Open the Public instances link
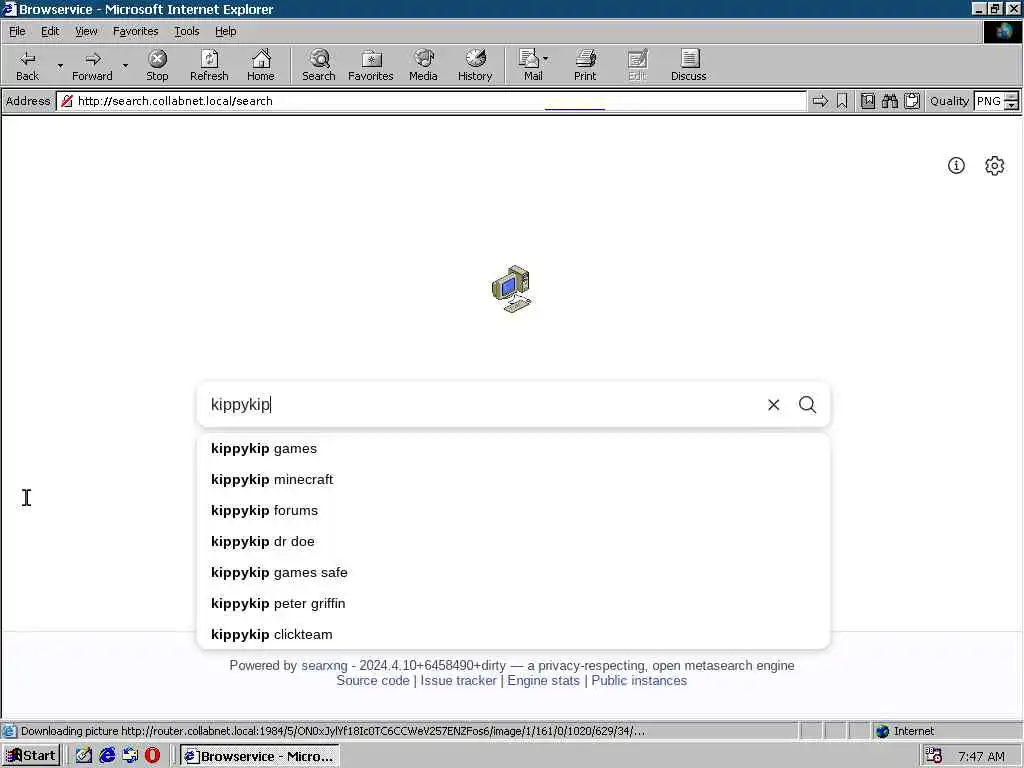Screen dimensions: 1024x768 [639, 680]
